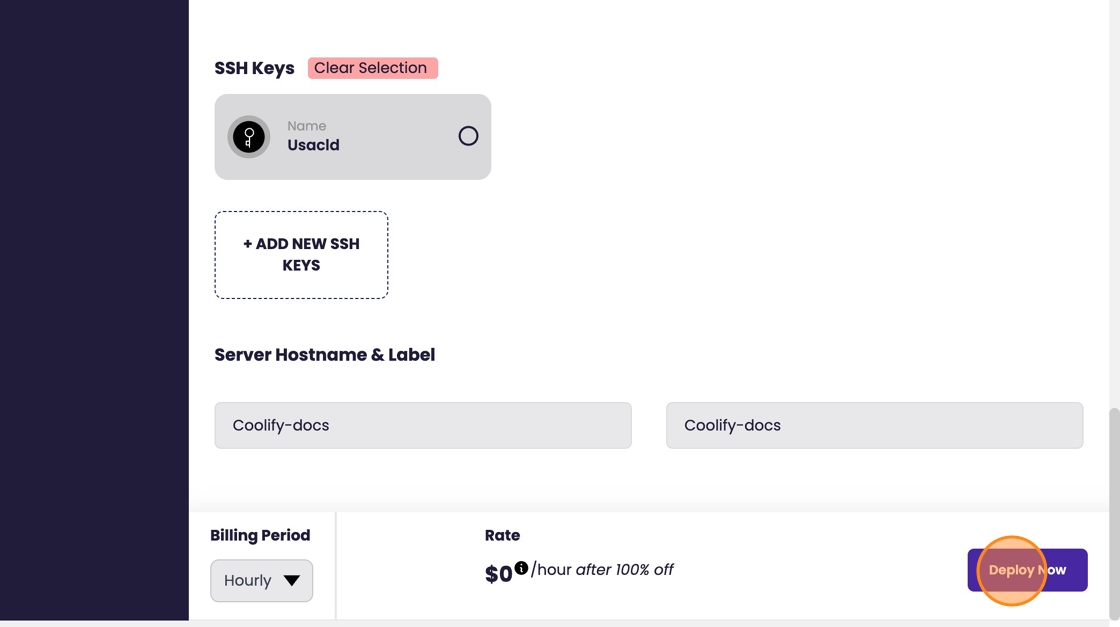This screenshot has height=627, width=1120.
Task: Click the dropdown arrow next to Hourly
Action: click(292, 581)
